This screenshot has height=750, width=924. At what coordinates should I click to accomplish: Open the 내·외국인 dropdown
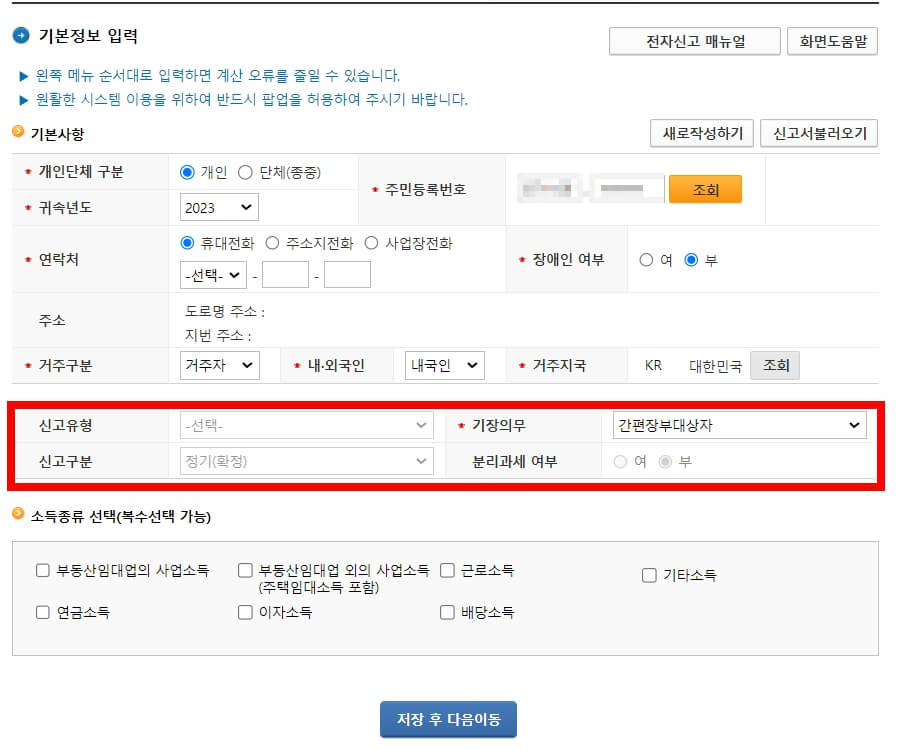(443, 365)
